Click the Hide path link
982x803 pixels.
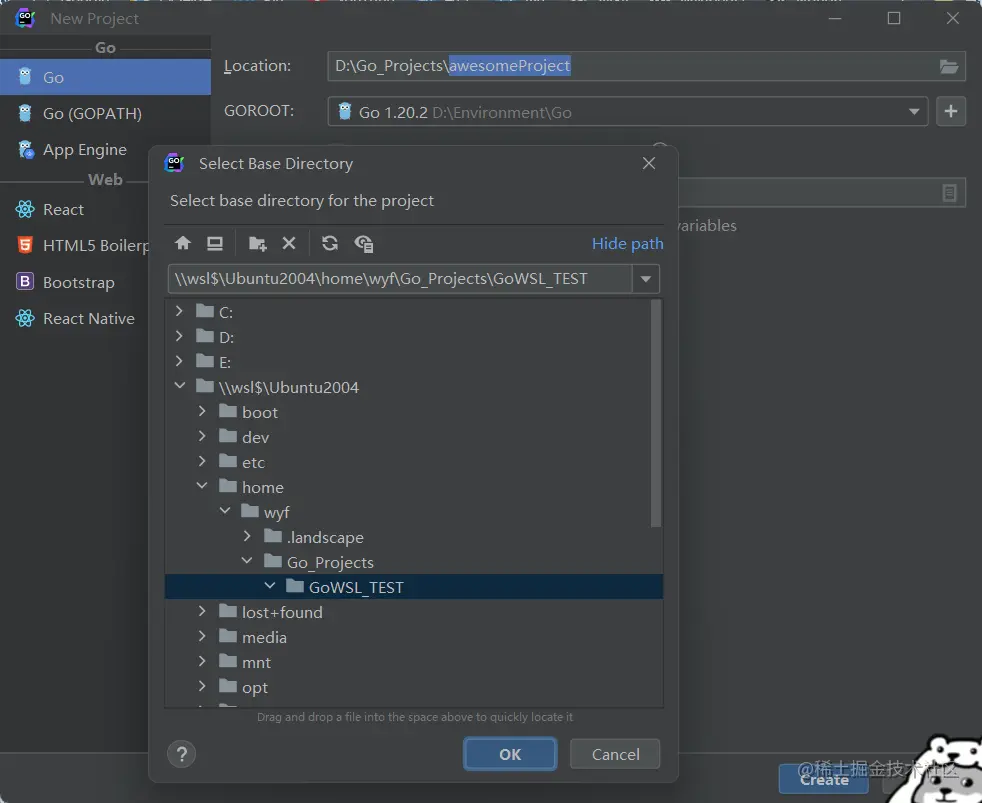tap(628, 244)
